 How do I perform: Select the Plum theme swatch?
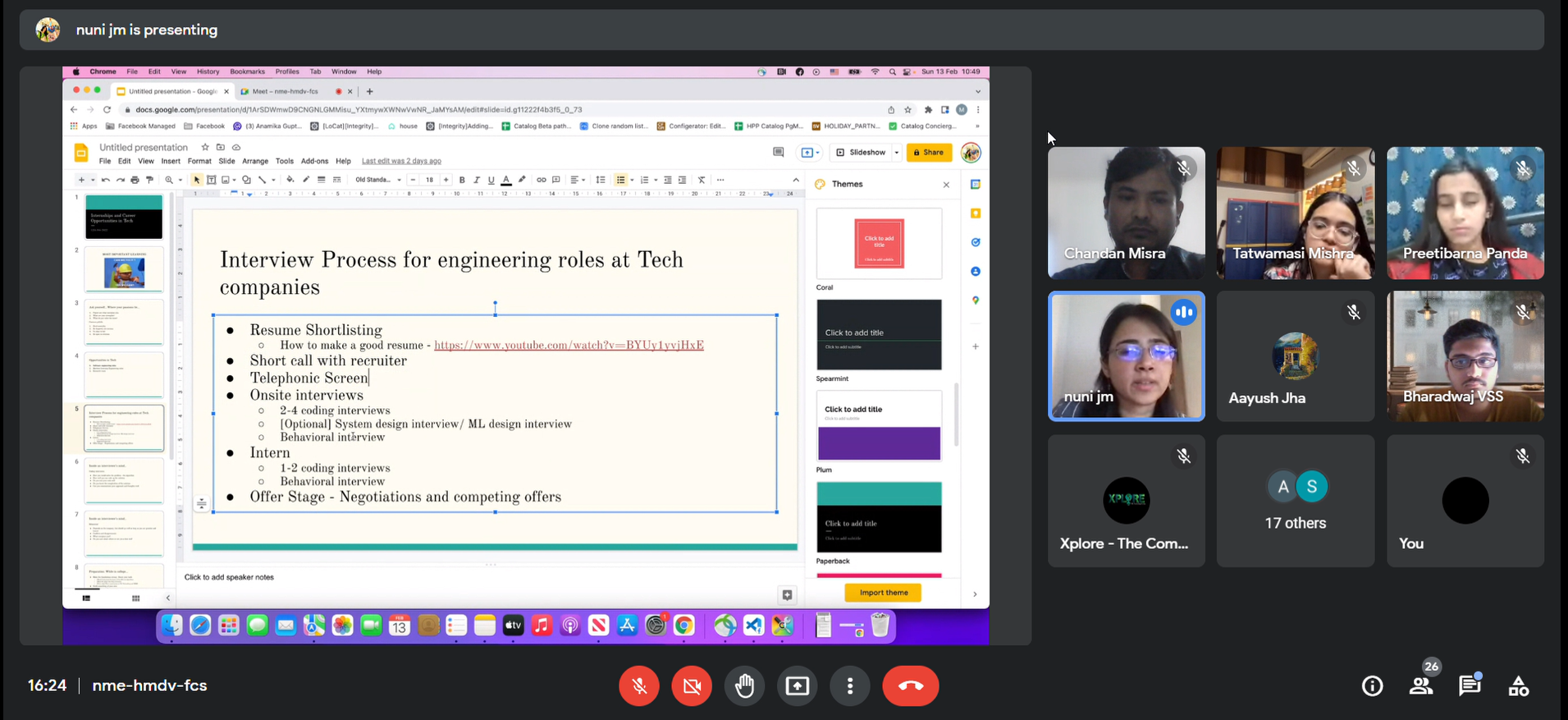[879, 425]
